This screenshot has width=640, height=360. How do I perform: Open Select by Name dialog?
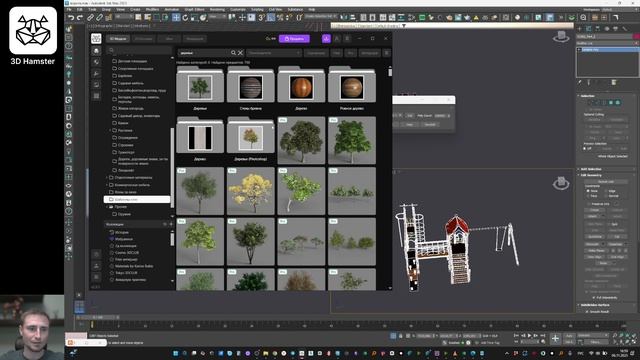coord(147,17)
